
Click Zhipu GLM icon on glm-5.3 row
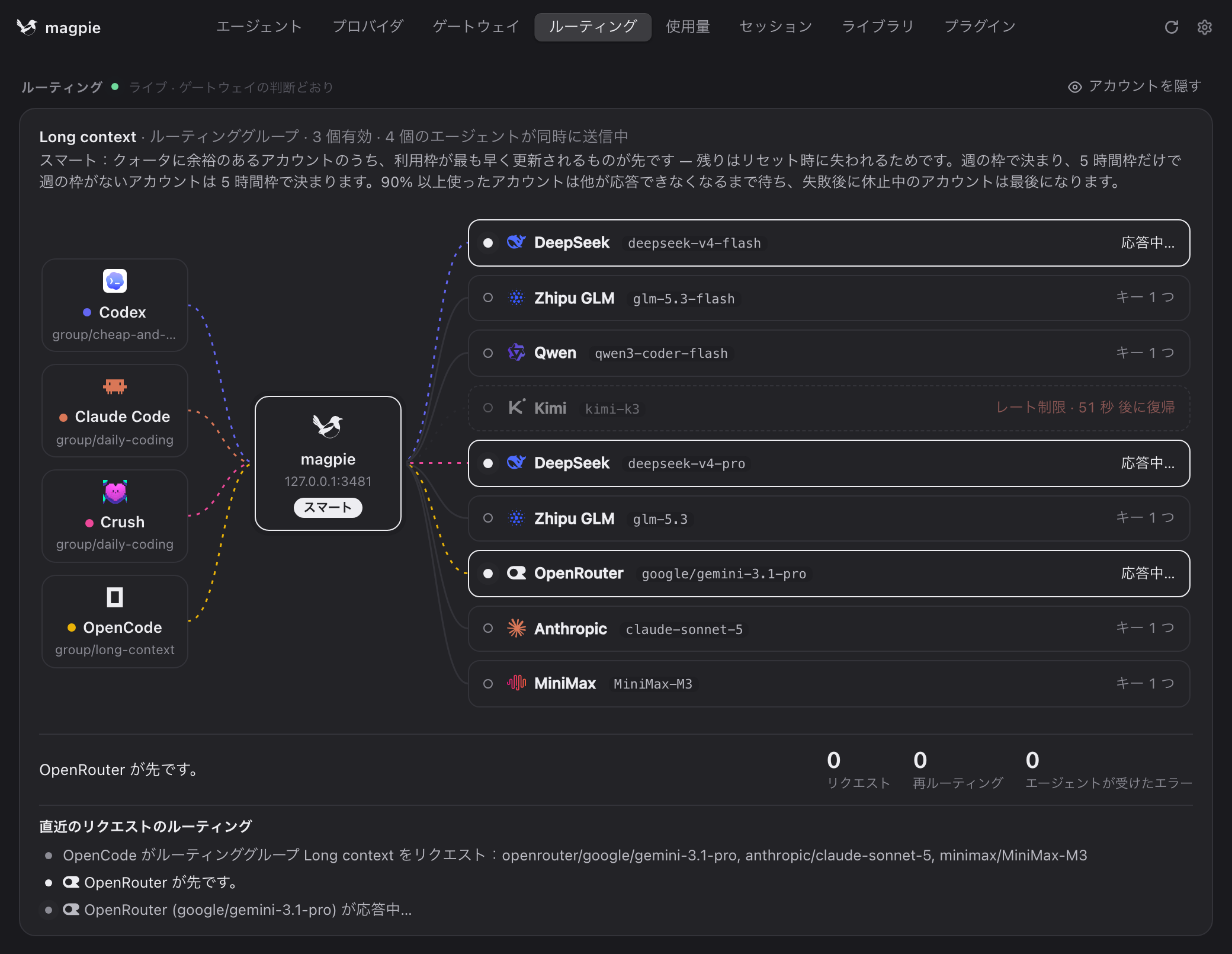point(516,518)
